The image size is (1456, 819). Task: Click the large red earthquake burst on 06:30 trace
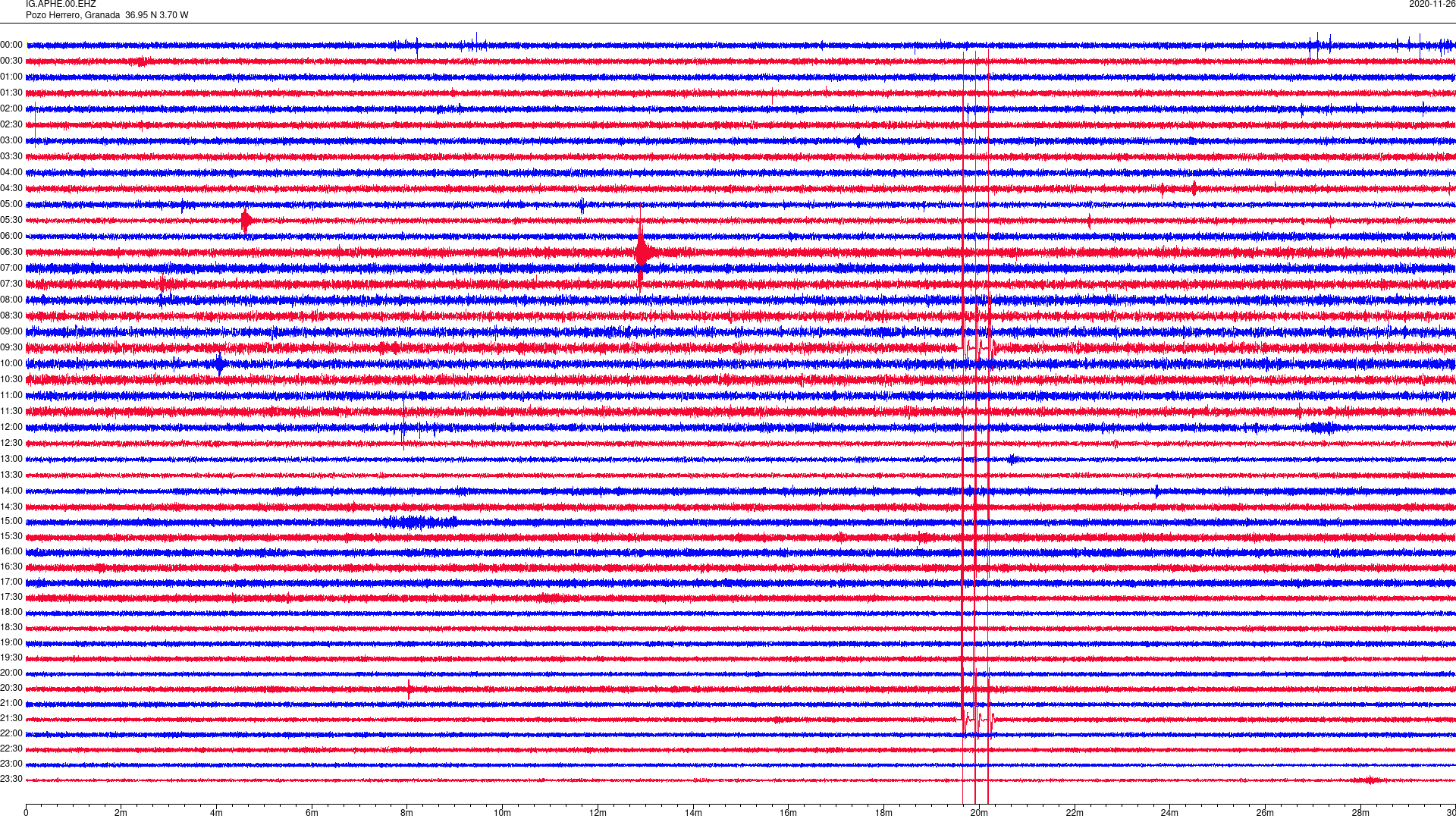pos(643,252)
